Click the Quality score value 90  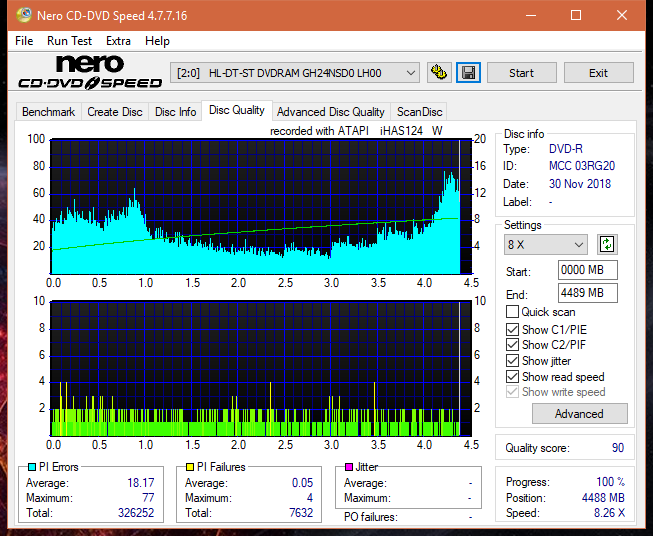click(618, 448)
